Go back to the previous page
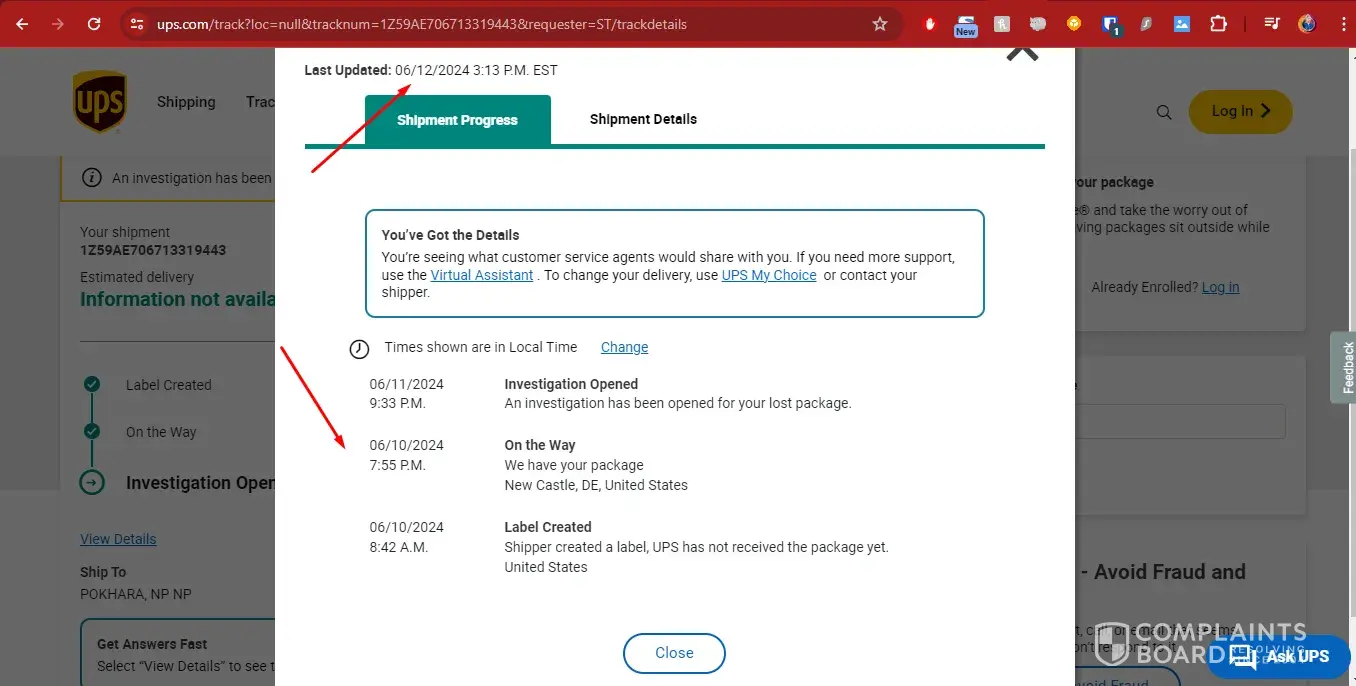 coord(22,24)
